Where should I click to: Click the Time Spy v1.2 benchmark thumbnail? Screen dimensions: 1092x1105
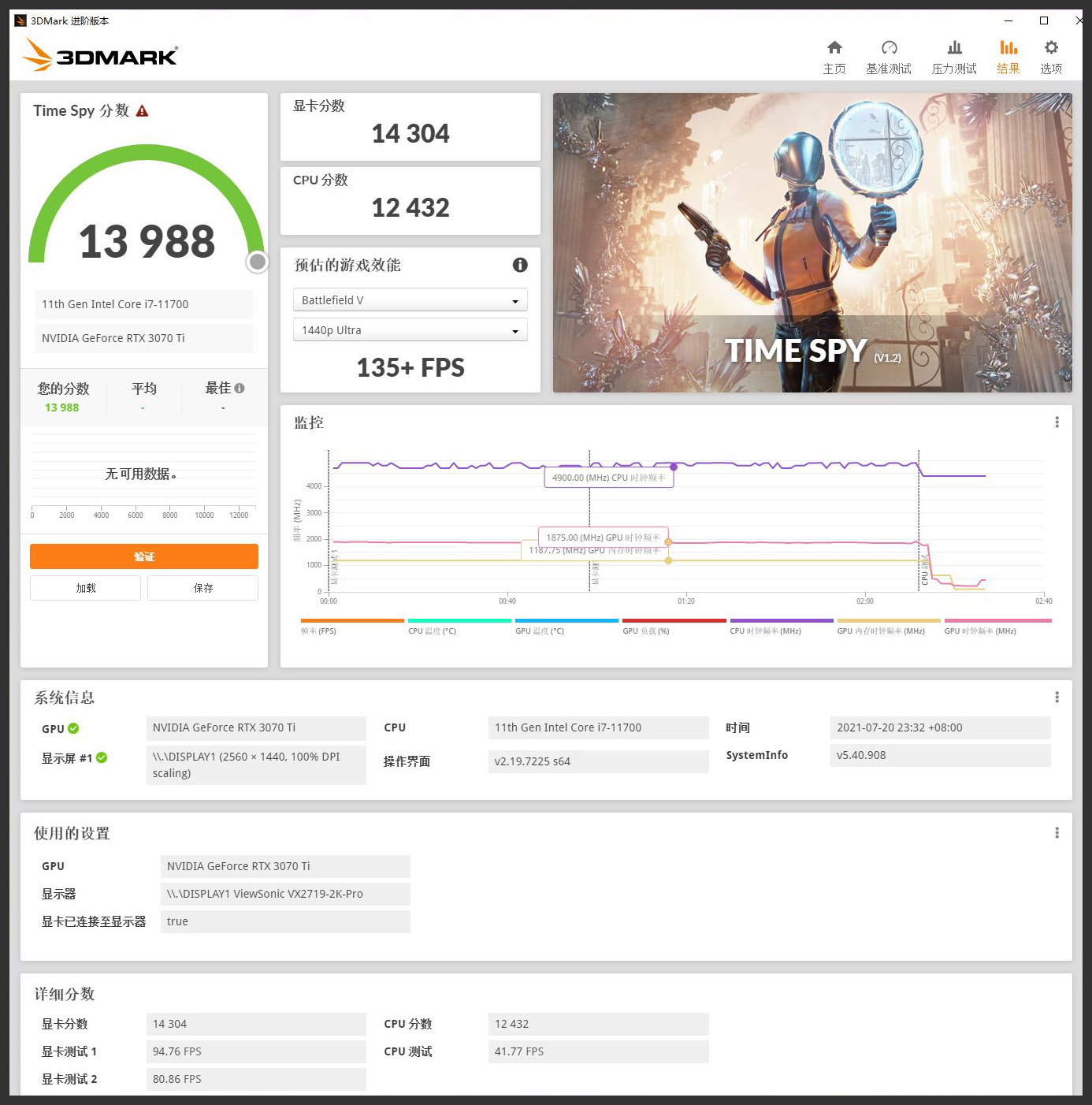pyautogui.click(x=812, y=243)
